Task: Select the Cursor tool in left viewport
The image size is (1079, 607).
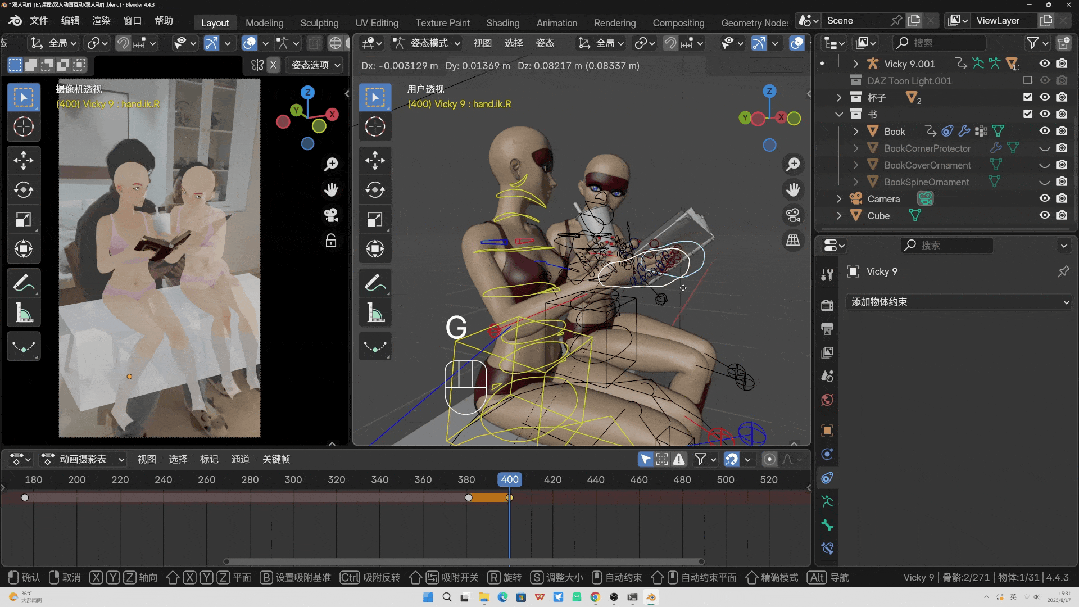Action: click(x=23, y=126)
